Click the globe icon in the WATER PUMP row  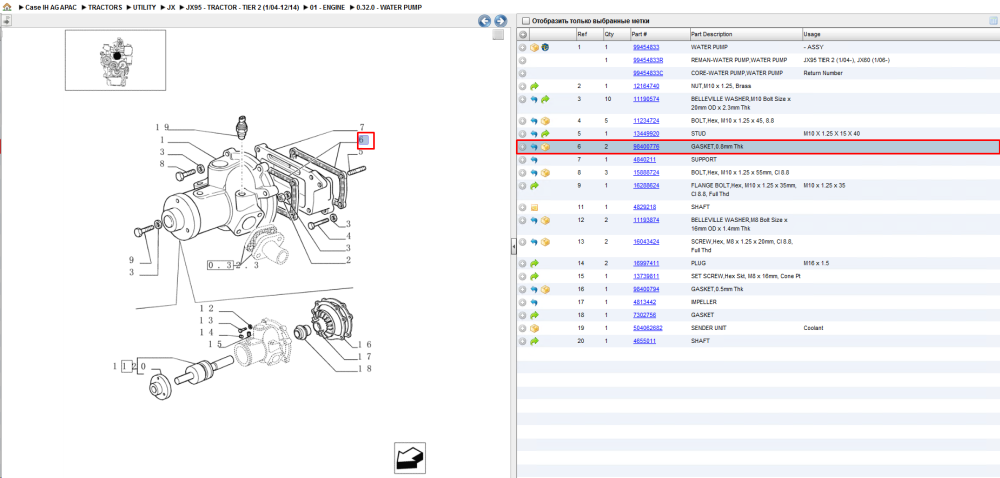[545, 47]
